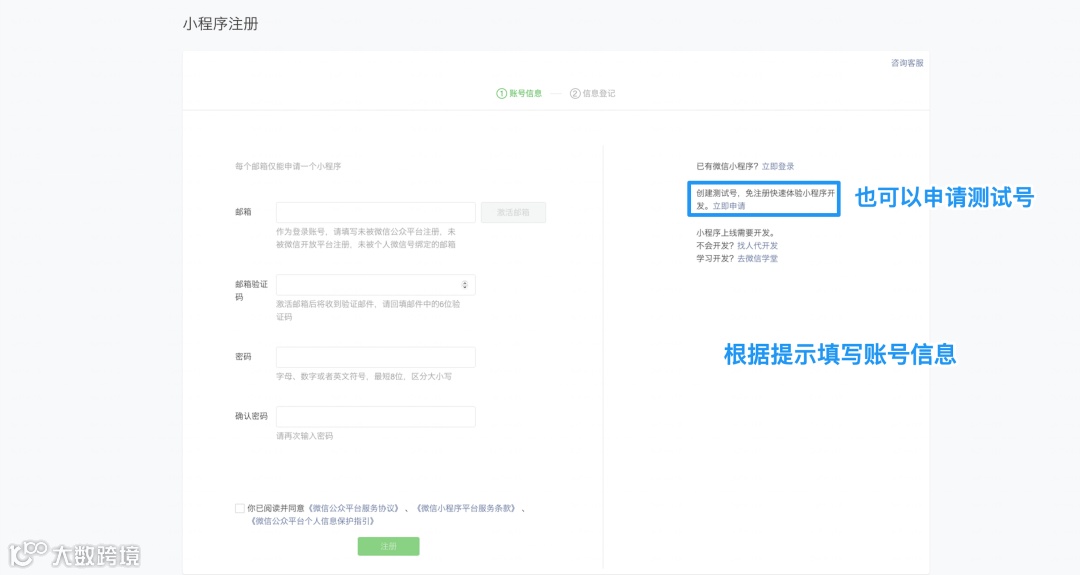Click the 已有微信小程序？ text

coord(727,166)
